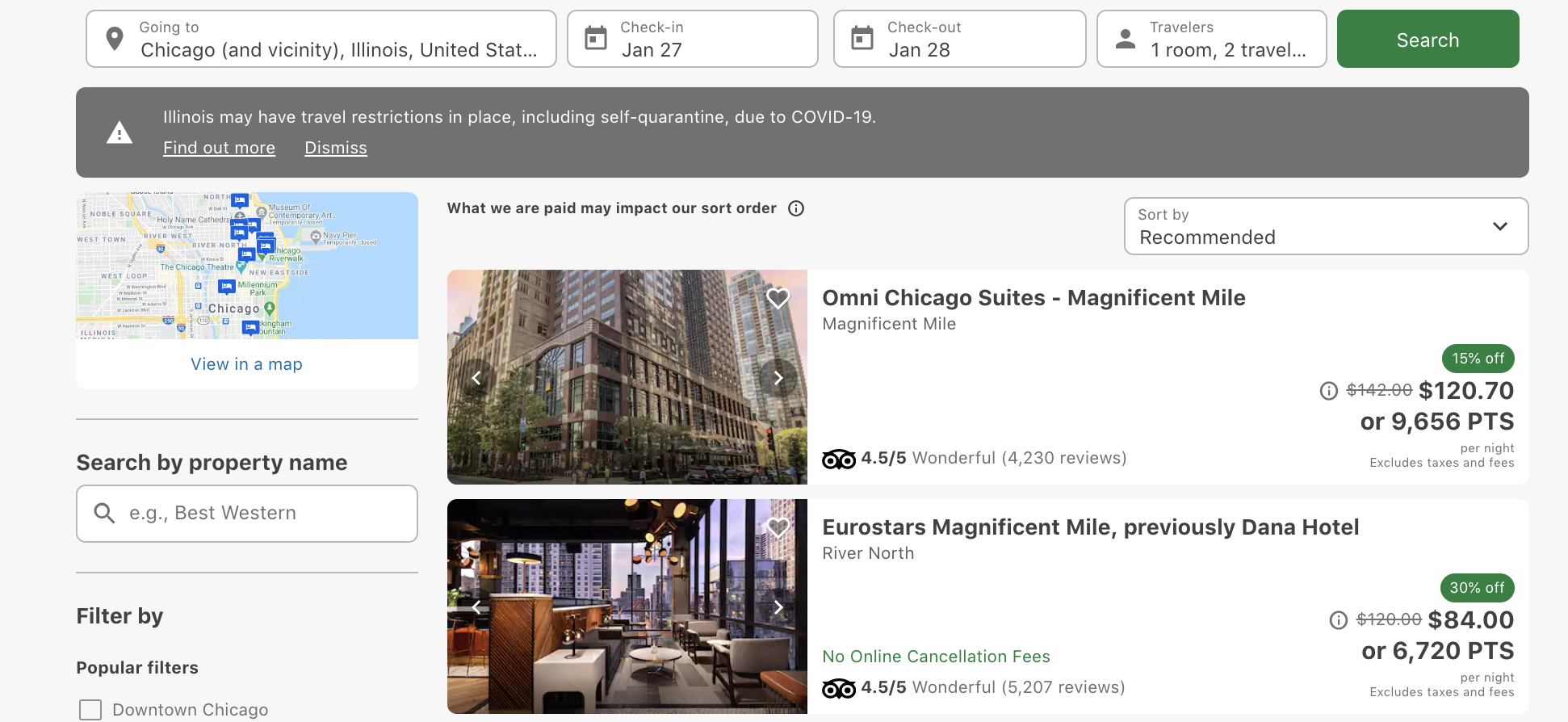Screen dimensions: 1568x722
Task: Click magnifier icon in property name search
Action: click(x=104, y=513)
